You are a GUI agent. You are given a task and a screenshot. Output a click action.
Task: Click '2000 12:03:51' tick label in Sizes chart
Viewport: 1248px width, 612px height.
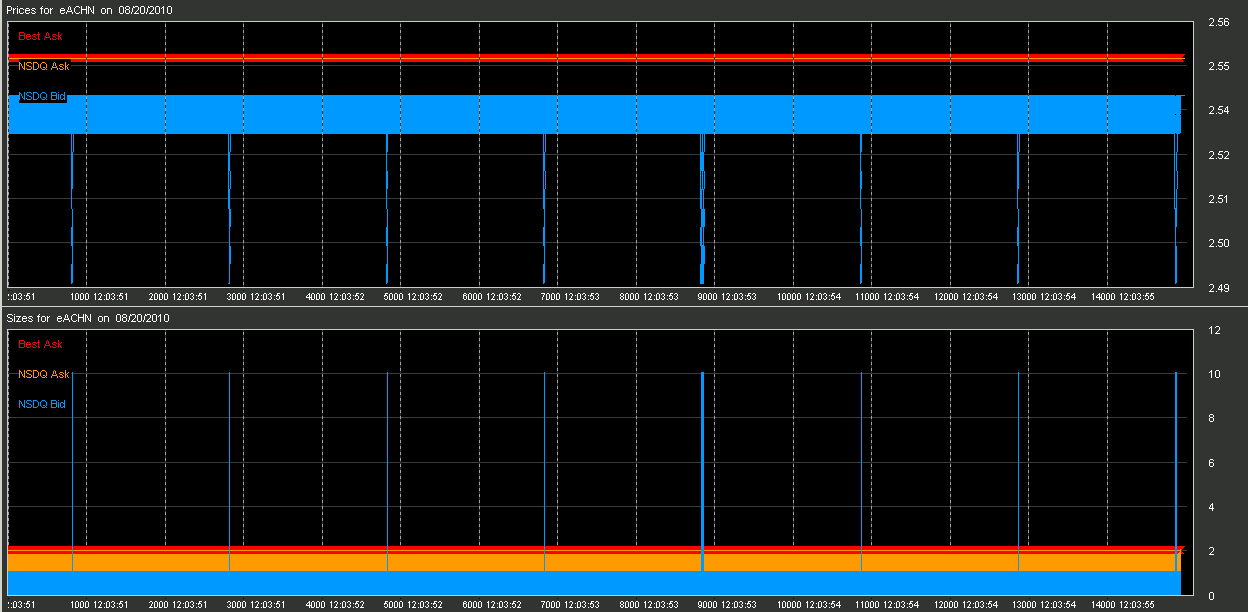[178, 605]
